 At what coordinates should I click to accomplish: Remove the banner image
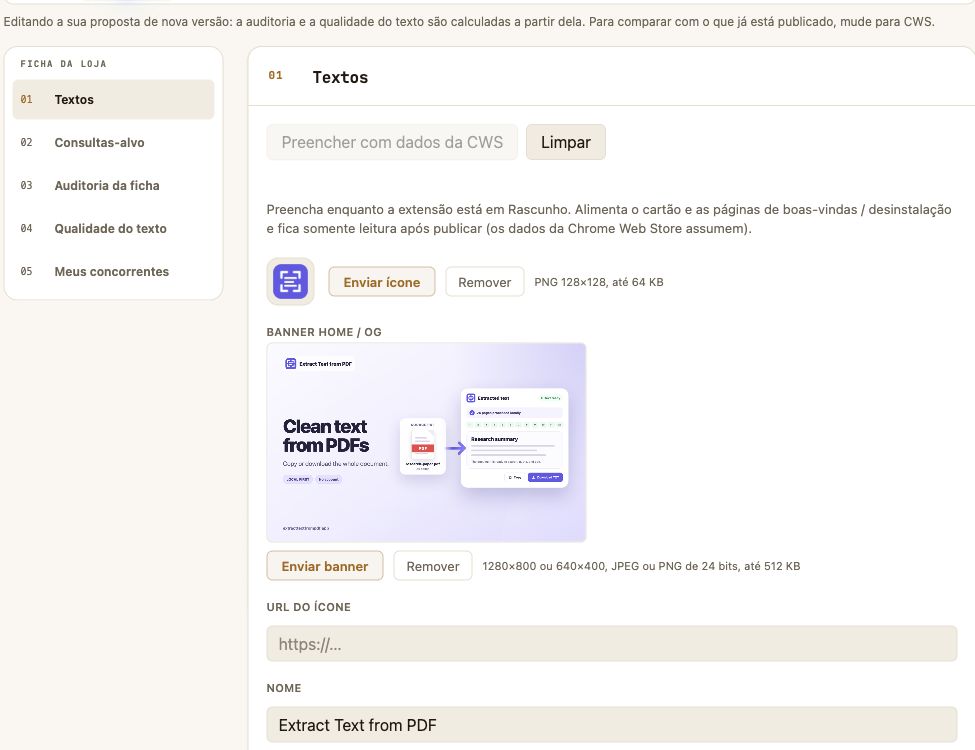point(433,566)
